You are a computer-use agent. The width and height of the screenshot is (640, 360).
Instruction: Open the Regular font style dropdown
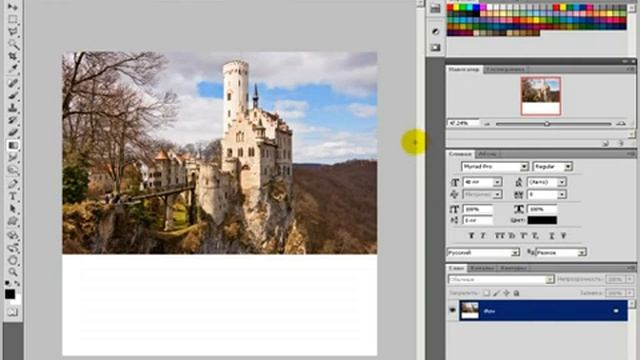(568, 167)
